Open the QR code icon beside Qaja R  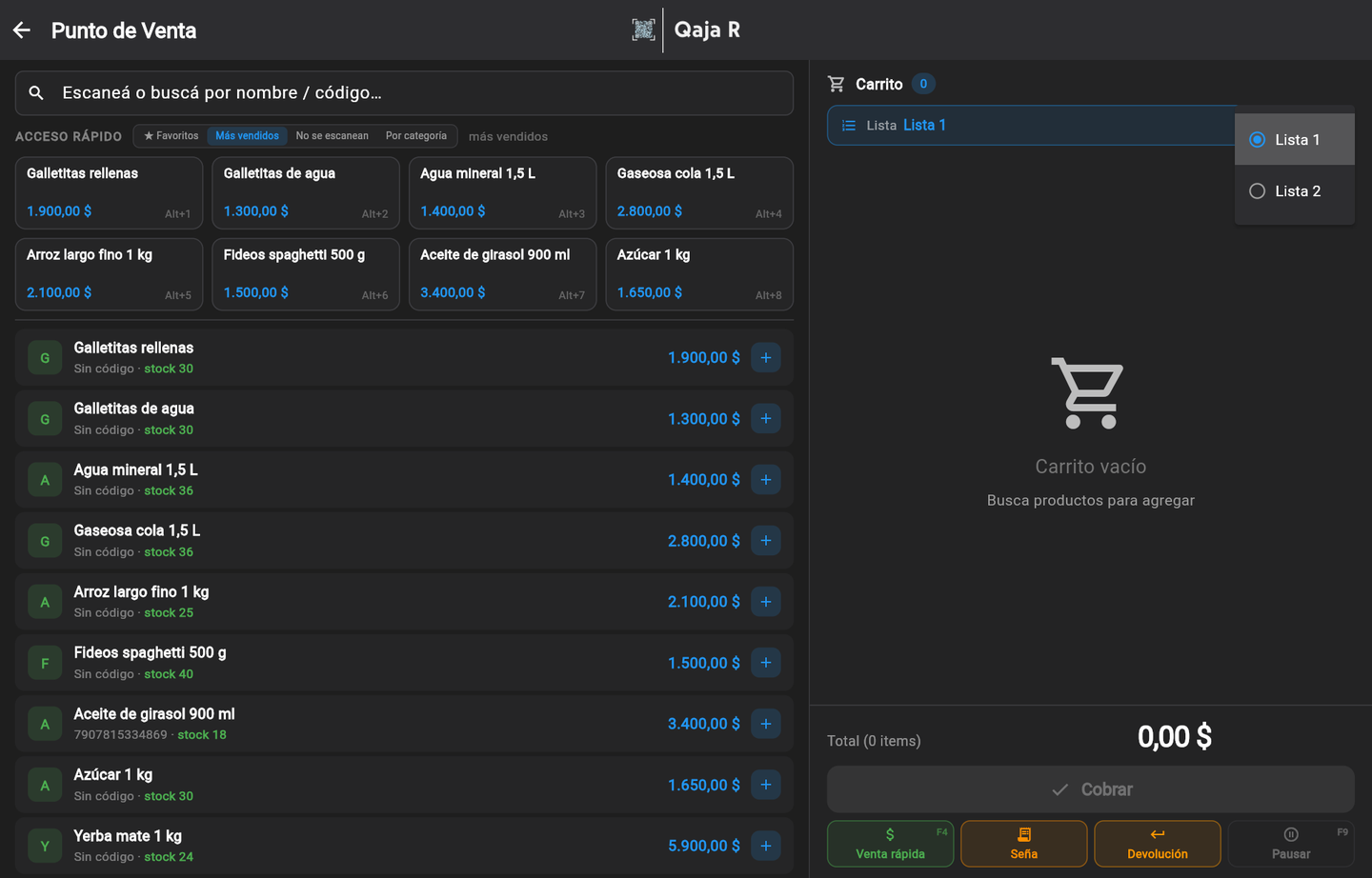click(643, 30)
